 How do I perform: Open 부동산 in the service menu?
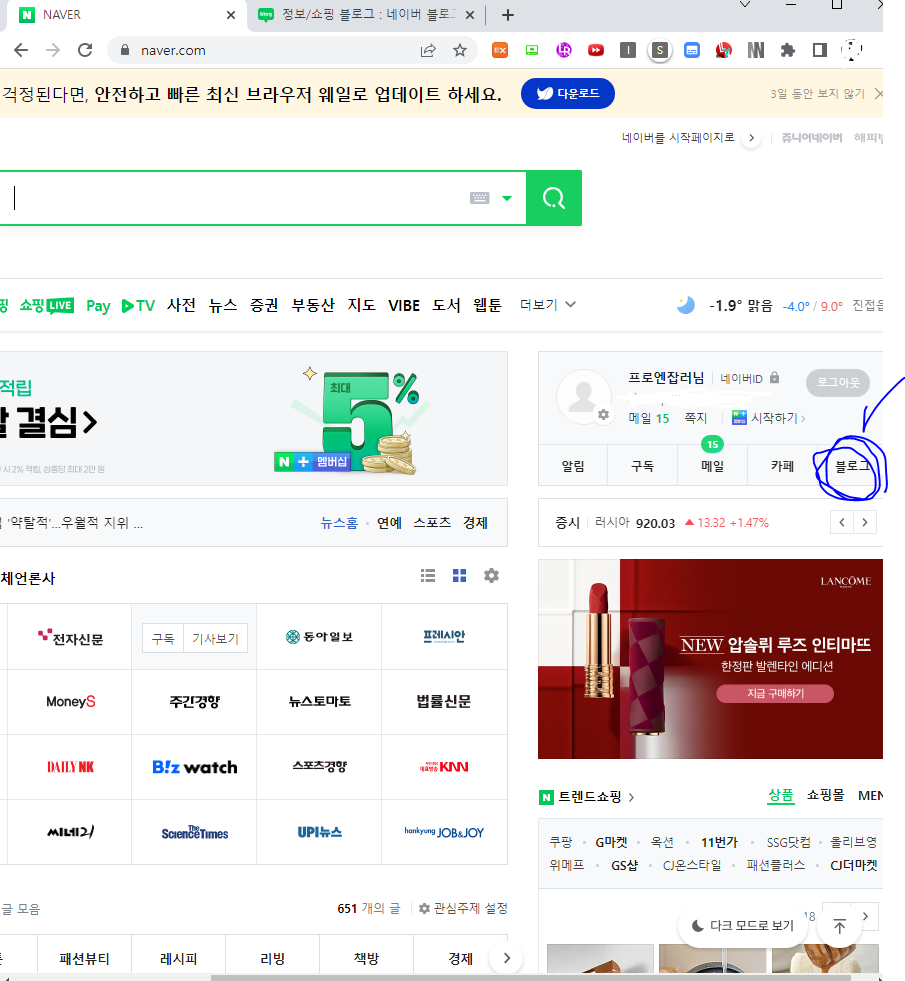(313, 305)
